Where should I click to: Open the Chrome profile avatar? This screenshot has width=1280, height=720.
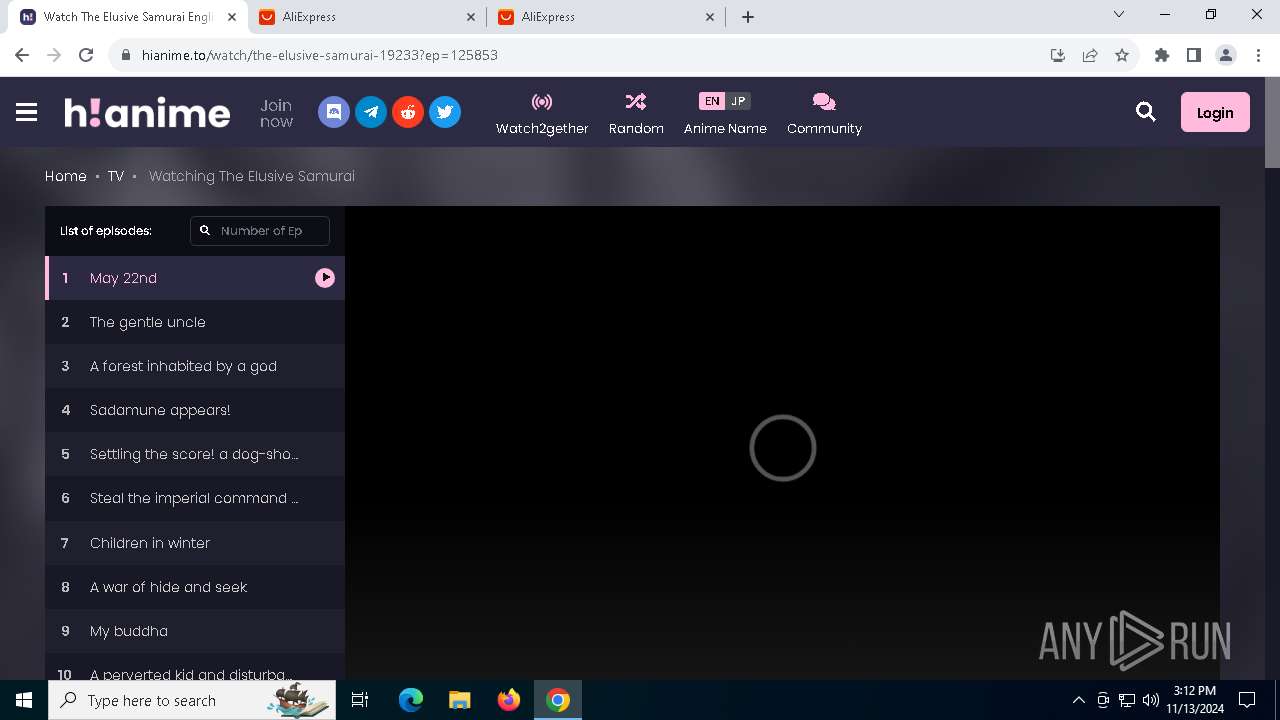pos(1226,55)
